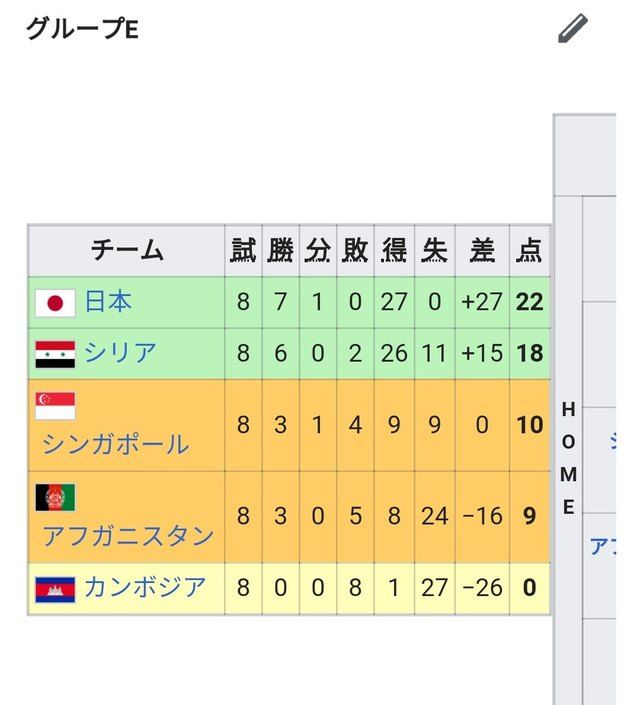640x705 pixels.
Task: Click the 点 points column header
Action: tap(529, 250)
